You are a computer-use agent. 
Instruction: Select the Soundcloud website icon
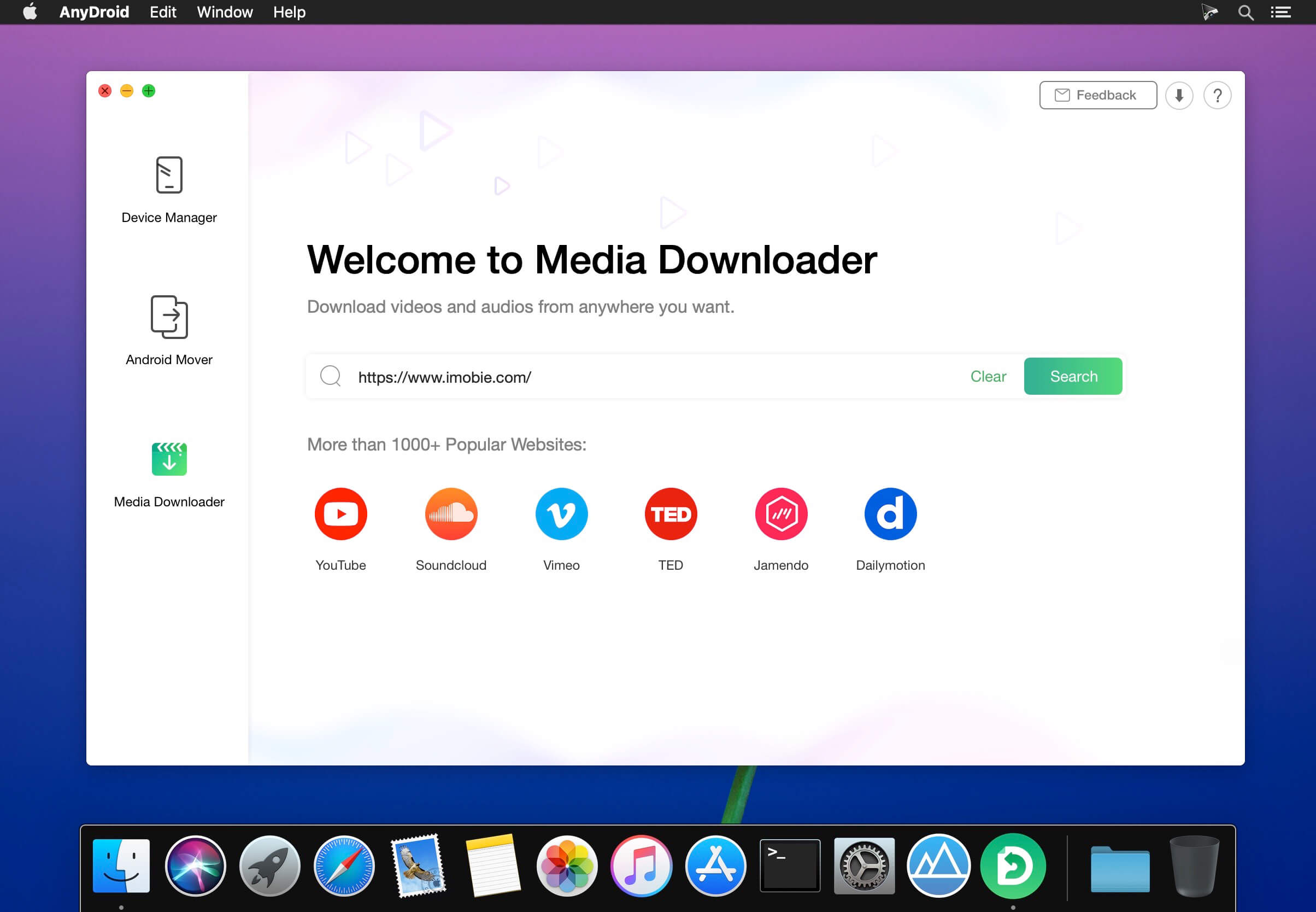(x=451, y=513)
